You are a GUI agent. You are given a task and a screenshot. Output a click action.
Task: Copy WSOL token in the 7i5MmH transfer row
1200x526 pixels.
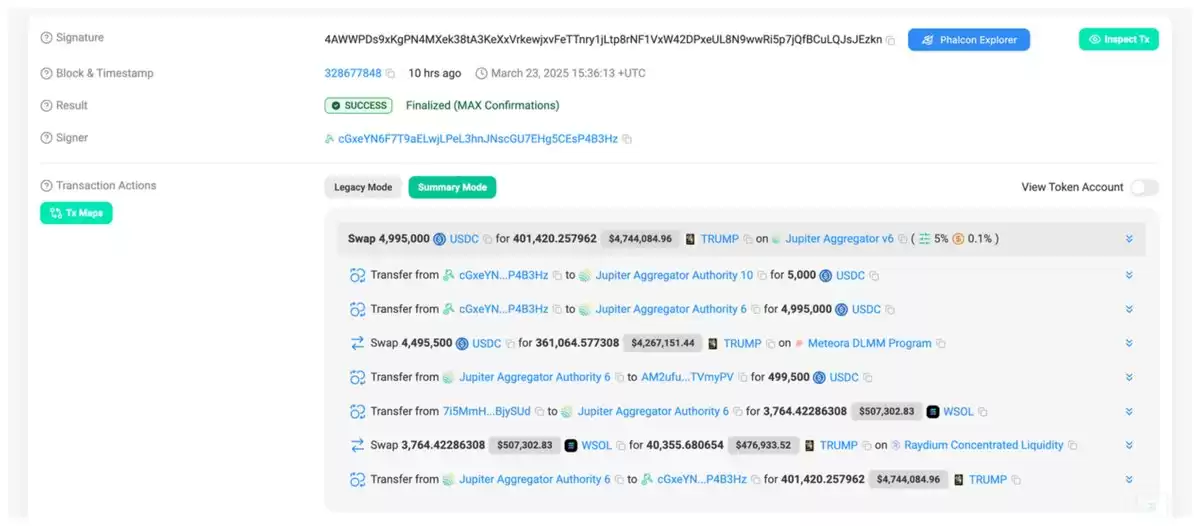982,412
